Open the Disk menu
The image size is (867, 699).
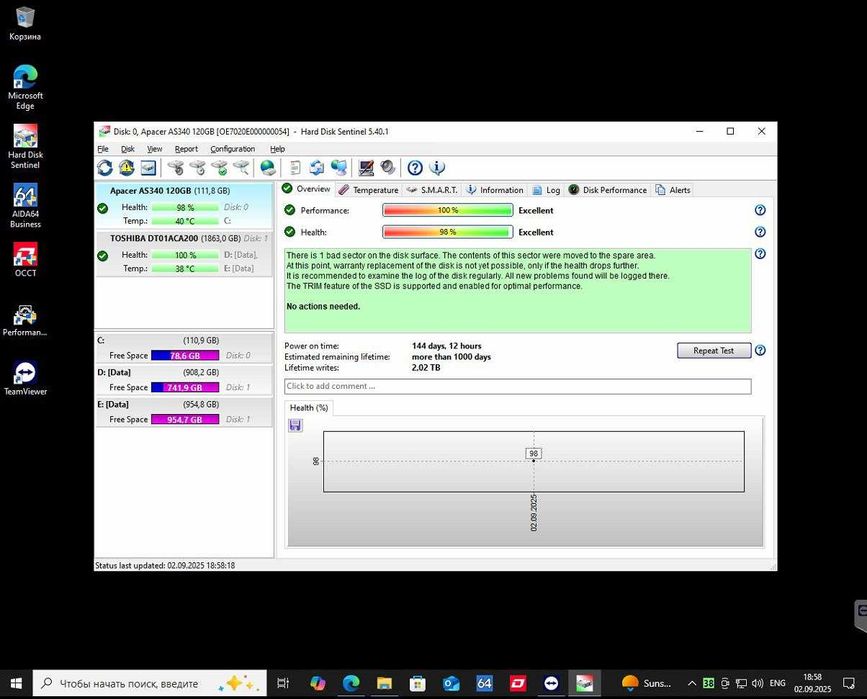tap(128, 149)
